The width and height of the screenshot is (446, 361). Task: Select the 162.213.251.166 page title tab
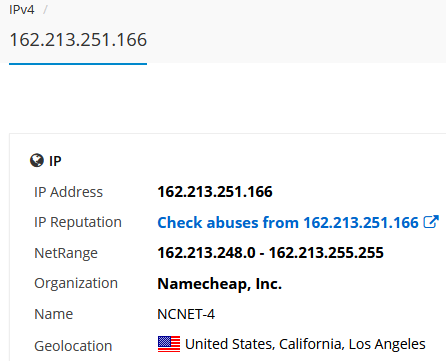pyautogui.click(x=78, y=40)
